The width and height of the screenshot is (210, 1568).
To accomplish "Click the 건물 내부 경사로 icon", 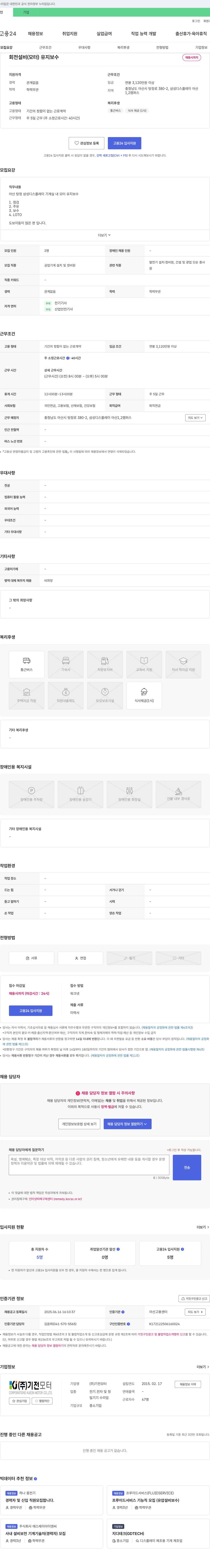I will click(178, 794).
